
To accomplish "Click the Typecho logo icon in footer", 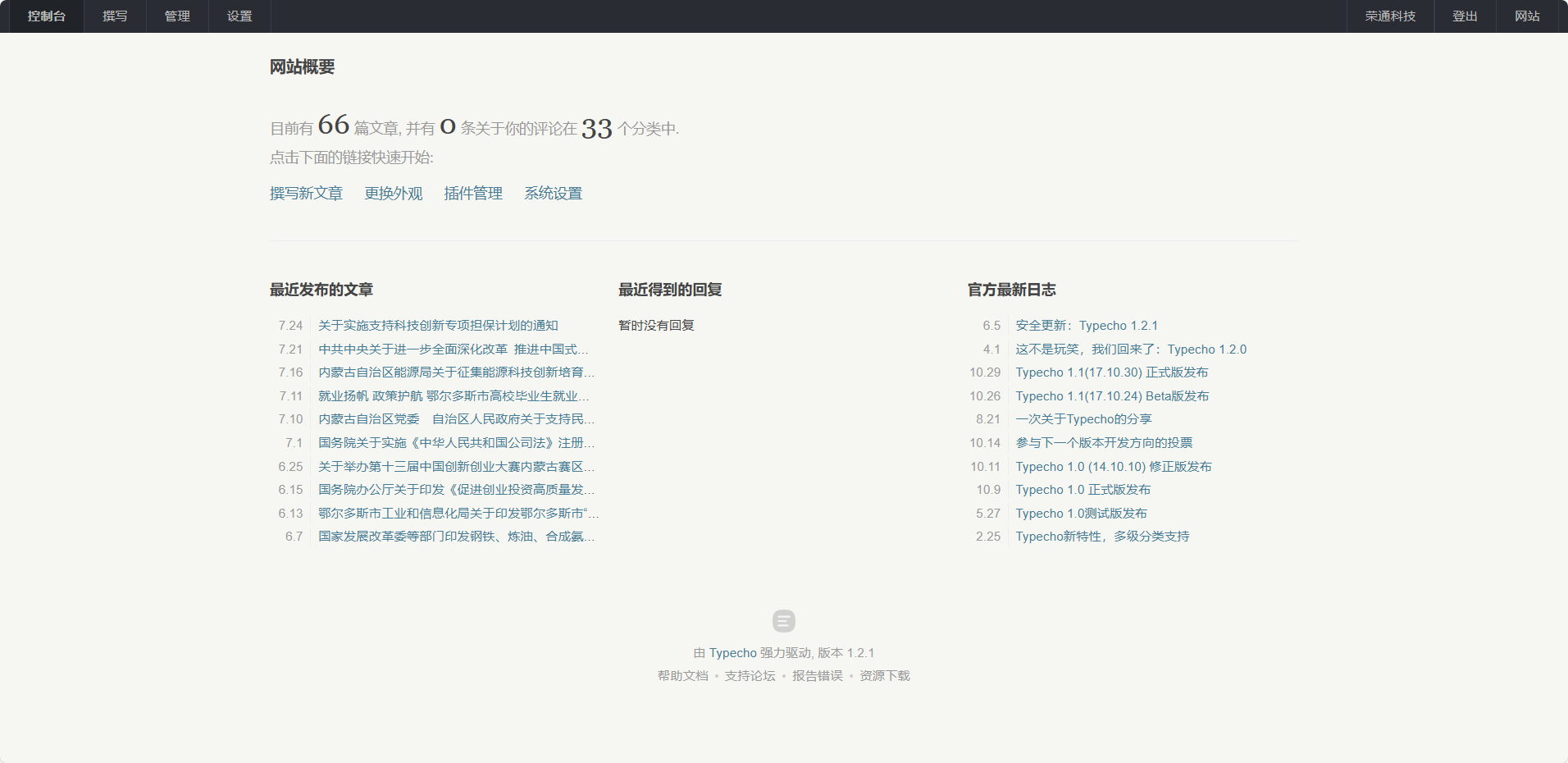I will (783, 621).
